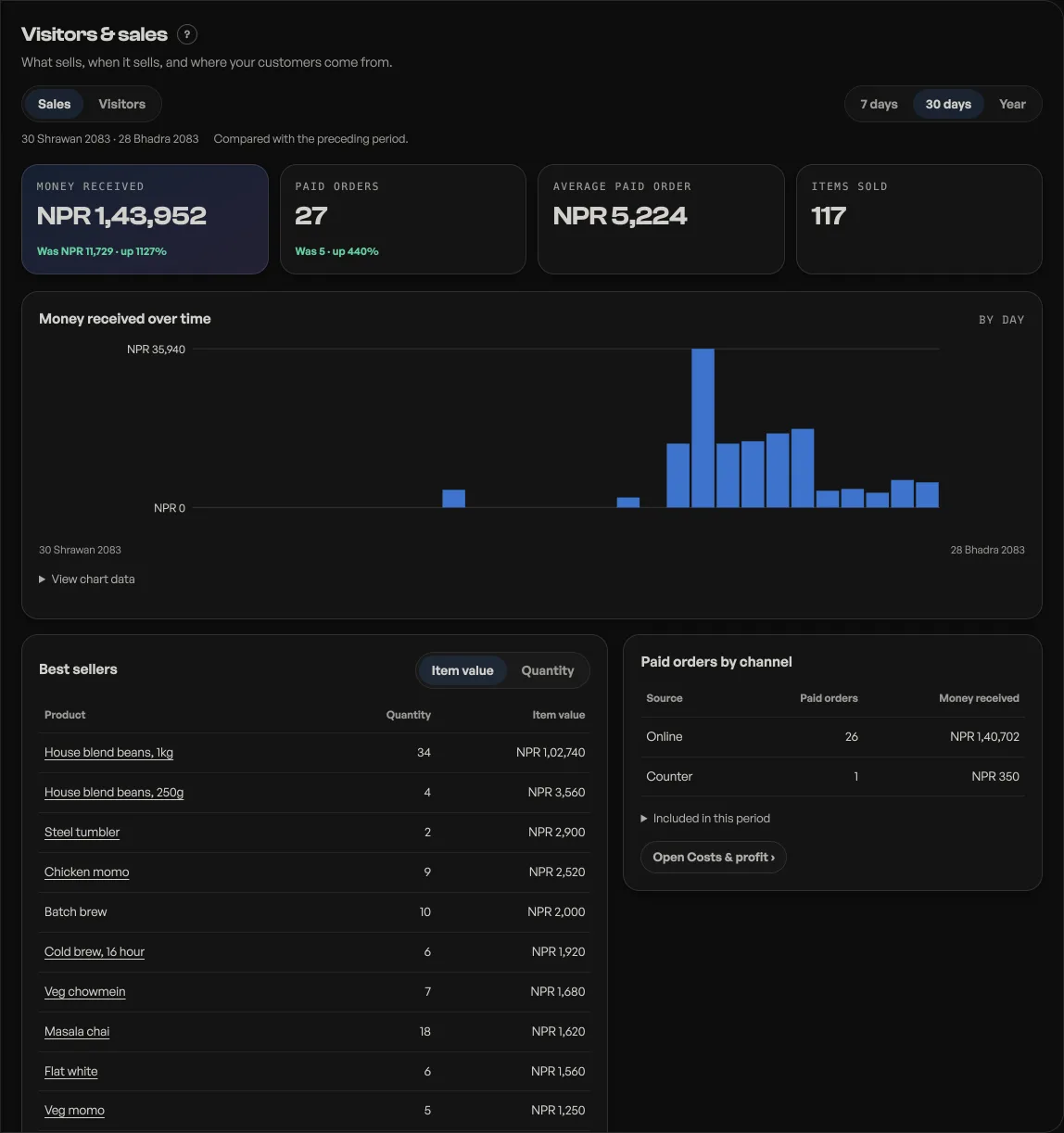
Task: Click the NPR 350 Counter amount
Action: click(x=995, y=776)
